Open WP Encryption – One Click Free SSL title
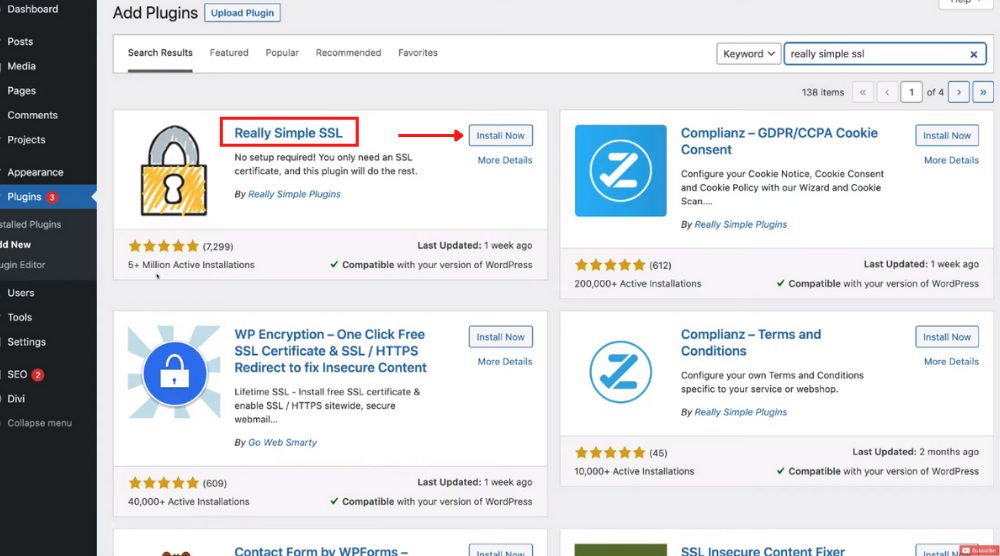Screen dimensions: 1000x556 click(x=330, y=351)
